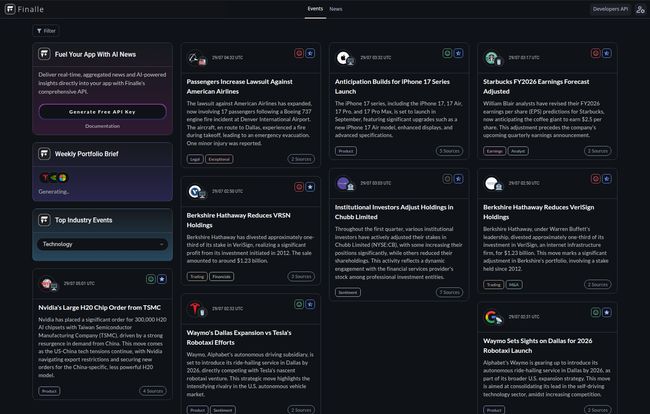Open 'Nvidia's Large H20 Chip Order from TSMC' headline
The image size is (650, 414).
(x=99, y=307)
